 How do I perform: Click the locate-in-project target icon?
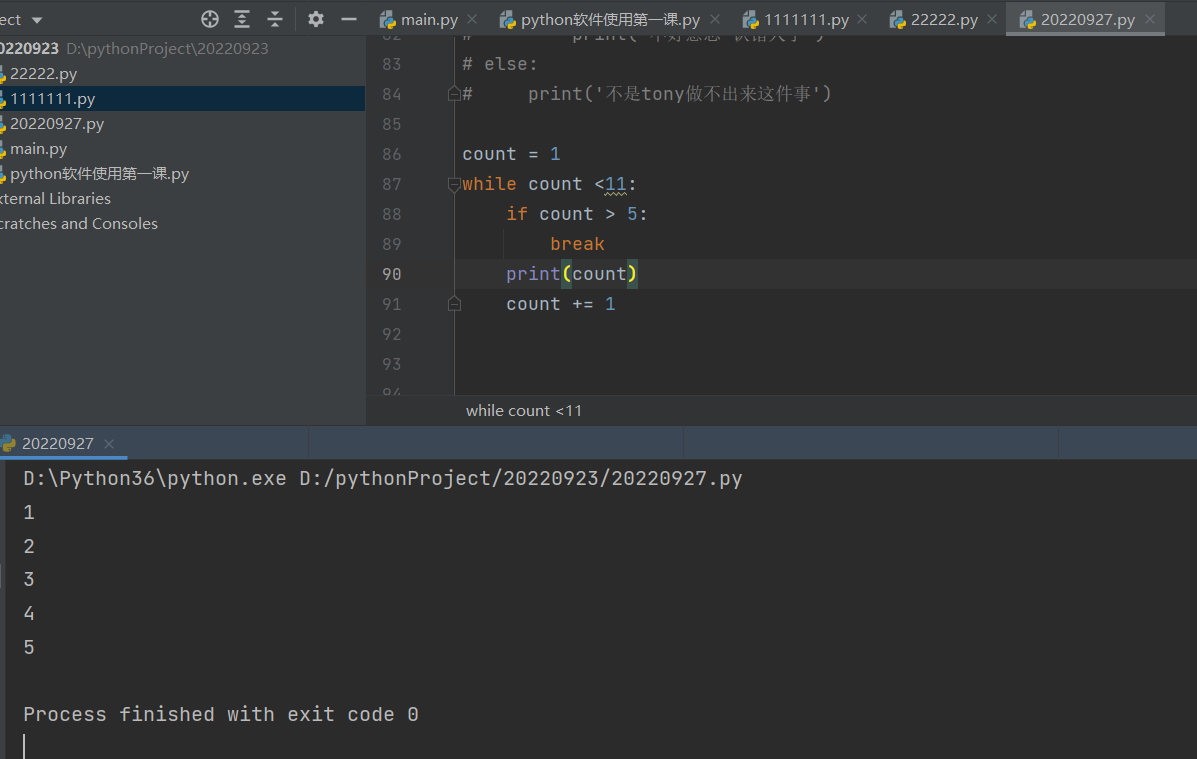pyautogui.click(x=210, y=19)
